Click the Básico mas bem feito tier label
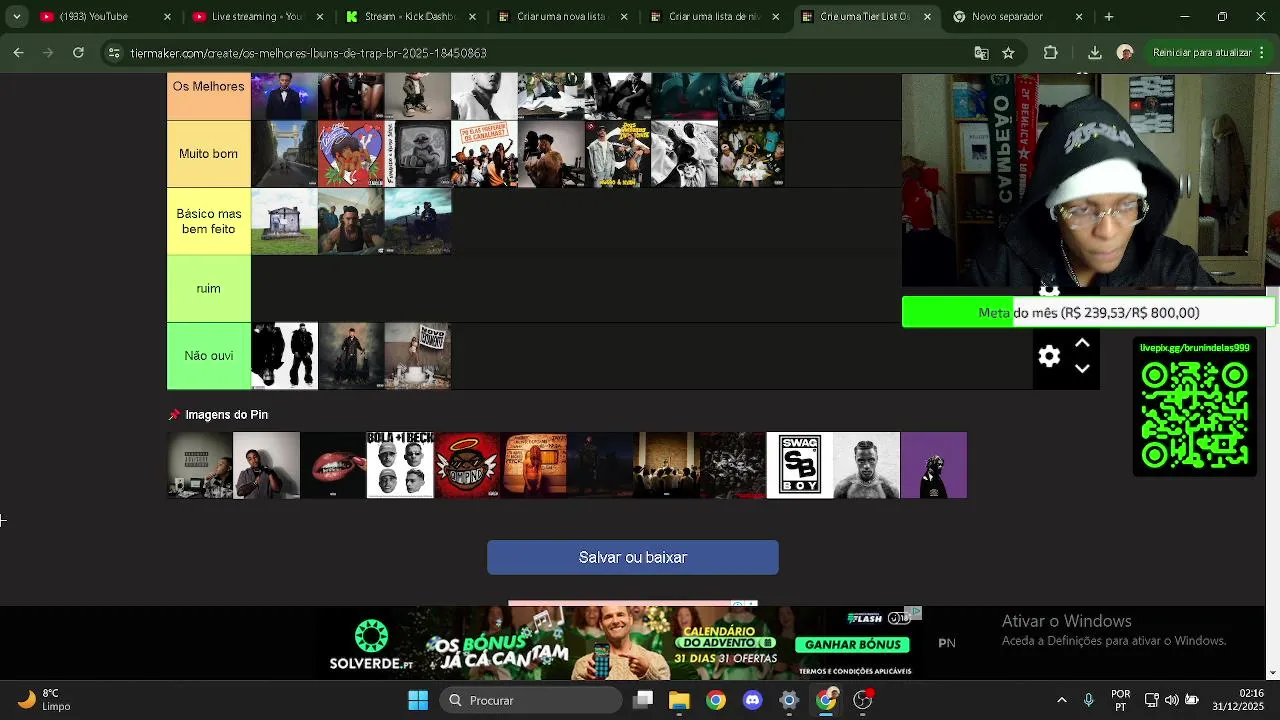The image size is (1280, 720). [x=209, y=221]
